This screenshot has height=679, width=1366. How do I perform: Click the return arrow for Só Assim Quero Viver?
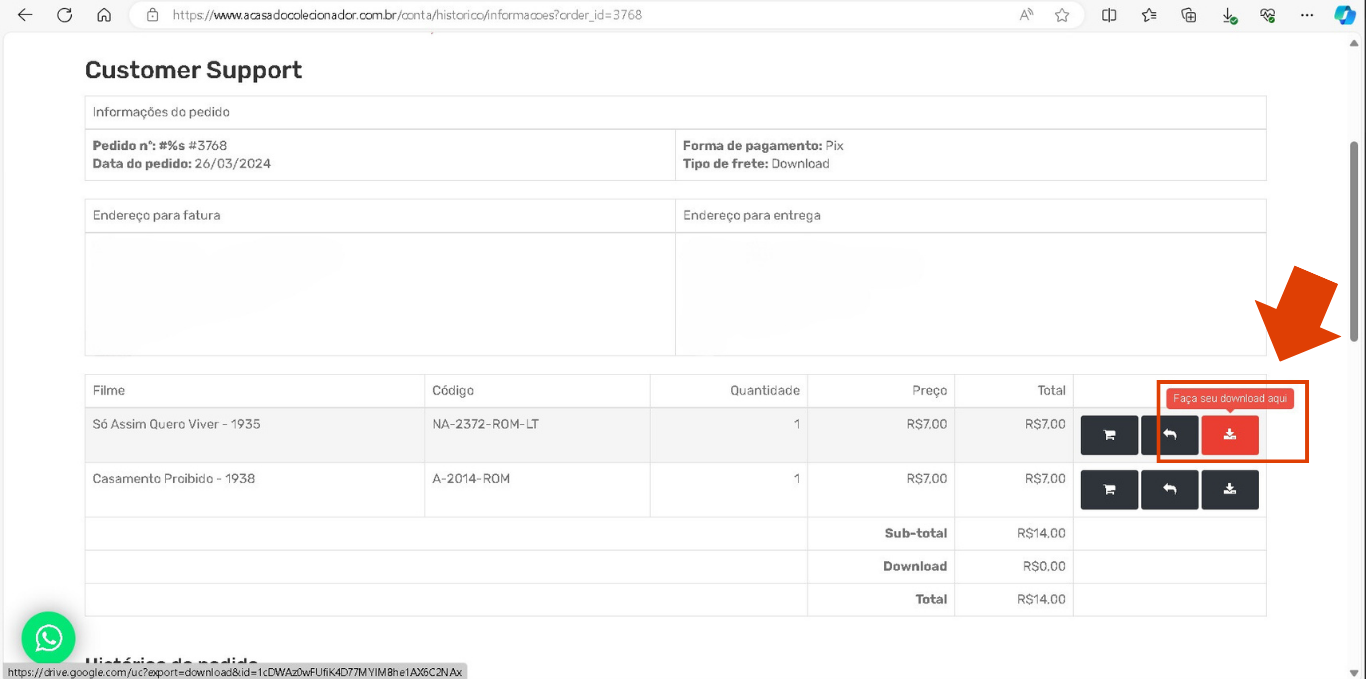(1169, 435)
